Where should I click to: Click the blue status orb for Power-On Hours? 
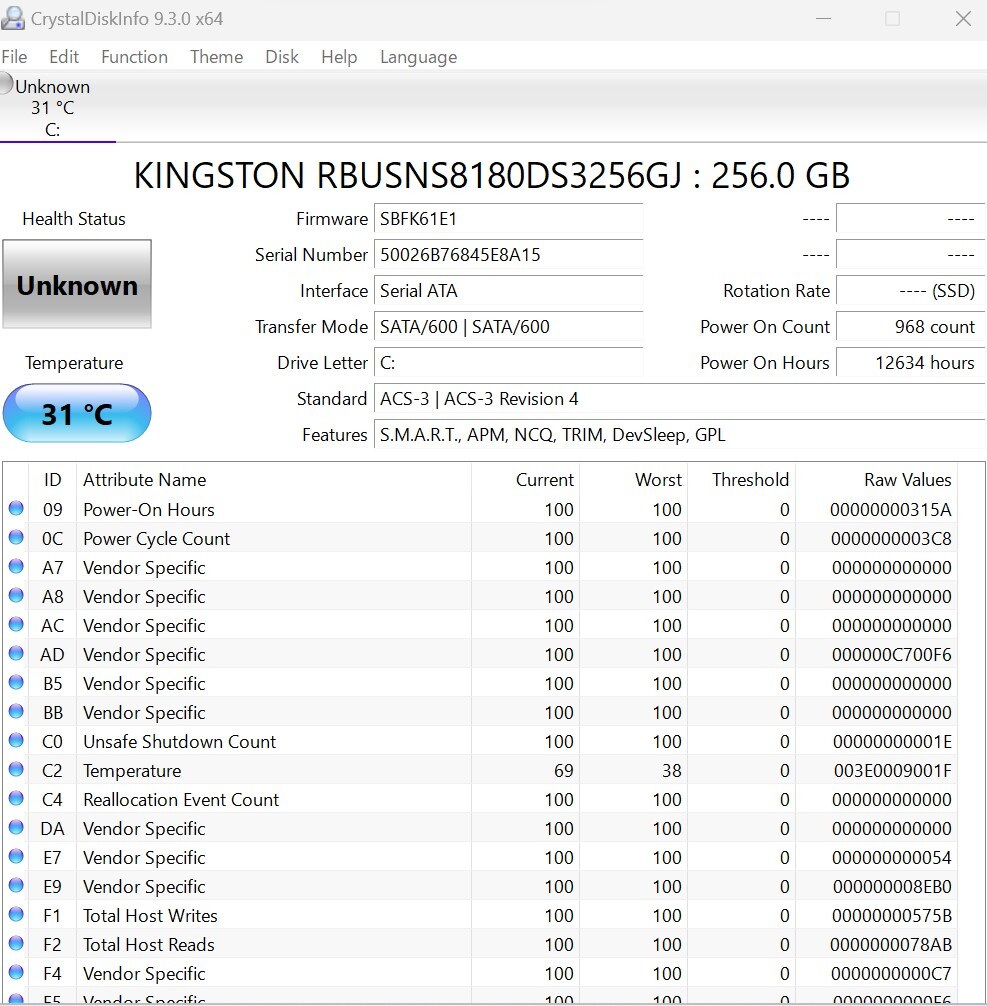(16, 509)
